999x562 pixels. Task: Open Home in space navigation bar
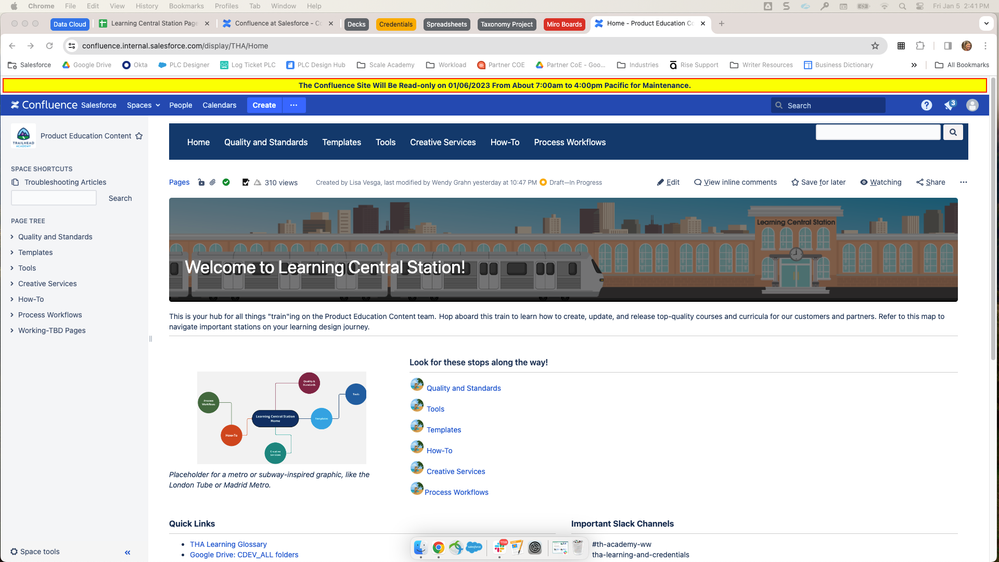pos(198,142)
